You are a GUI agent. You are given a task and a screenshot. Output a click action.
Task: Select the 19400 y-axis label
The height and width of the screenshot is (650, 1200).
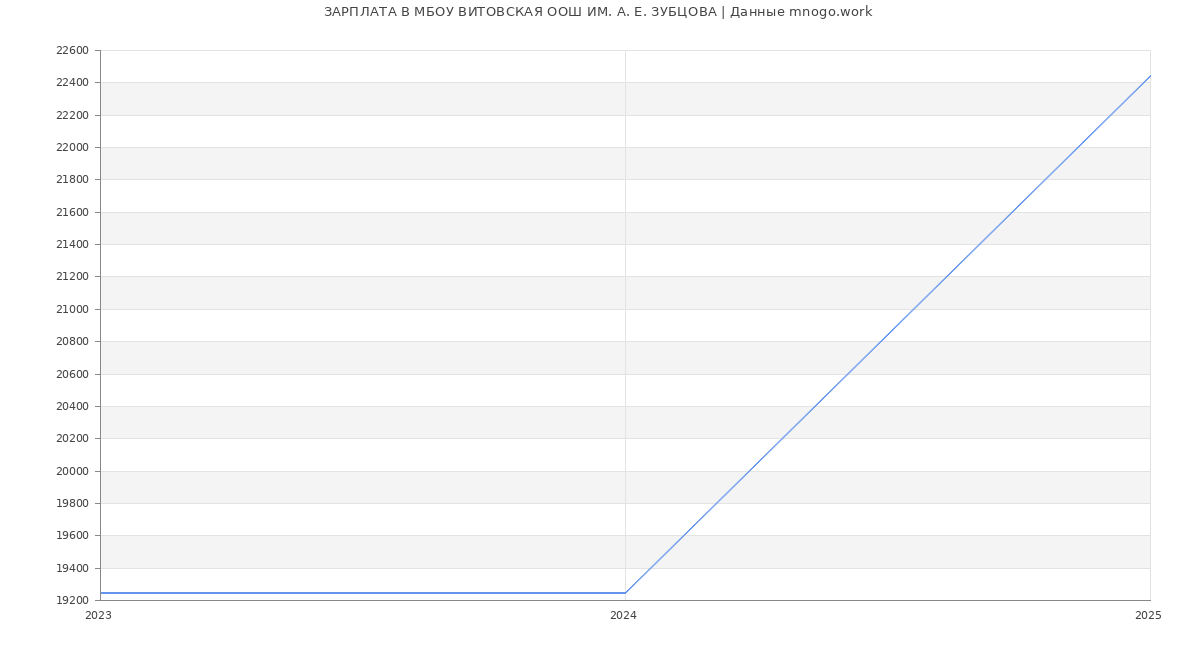(x=72, y=568)
